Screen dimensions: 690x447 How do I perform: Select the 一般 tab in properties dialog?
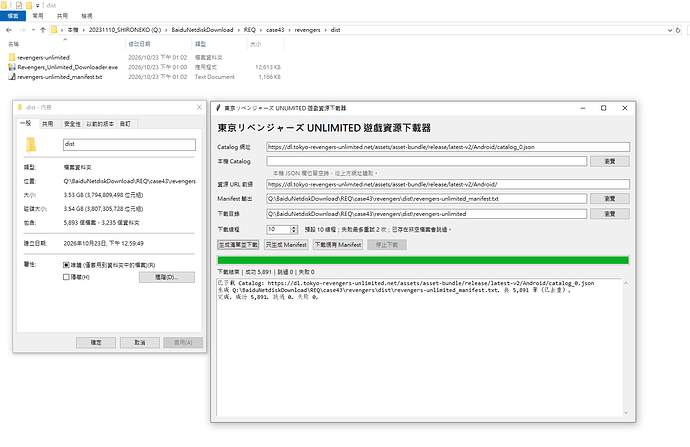pyautogui.click(x=26, y=123)
